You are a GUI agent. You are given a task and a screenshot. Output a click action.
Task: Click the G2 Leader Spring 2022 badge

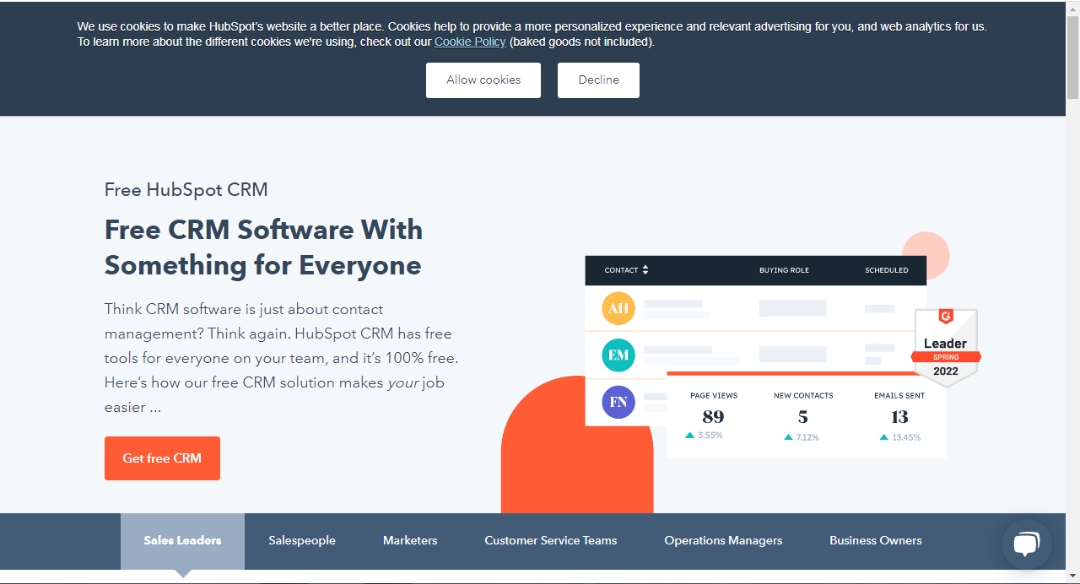pos(946,346)
